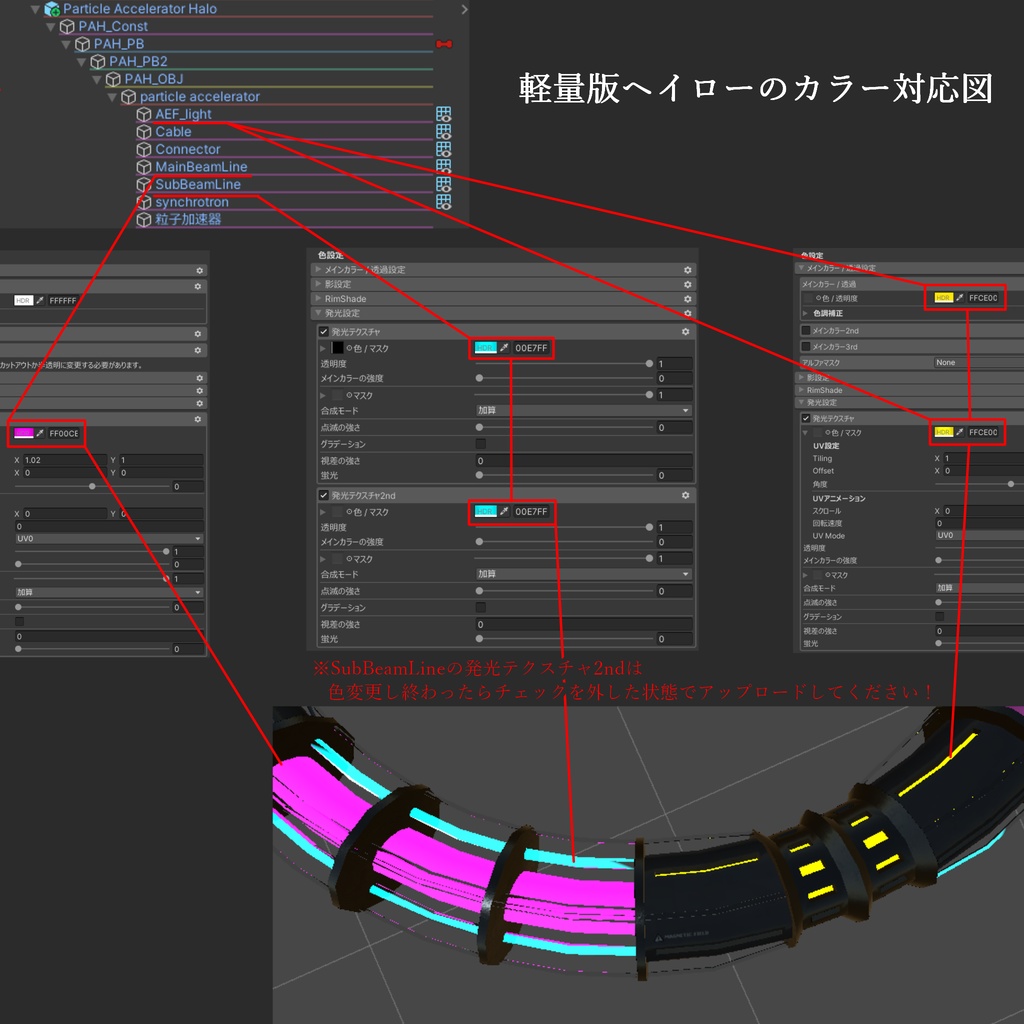Click the AEF_light prefab cube icon
The width and height of the screenshot is (1024, 1024).
143,114
